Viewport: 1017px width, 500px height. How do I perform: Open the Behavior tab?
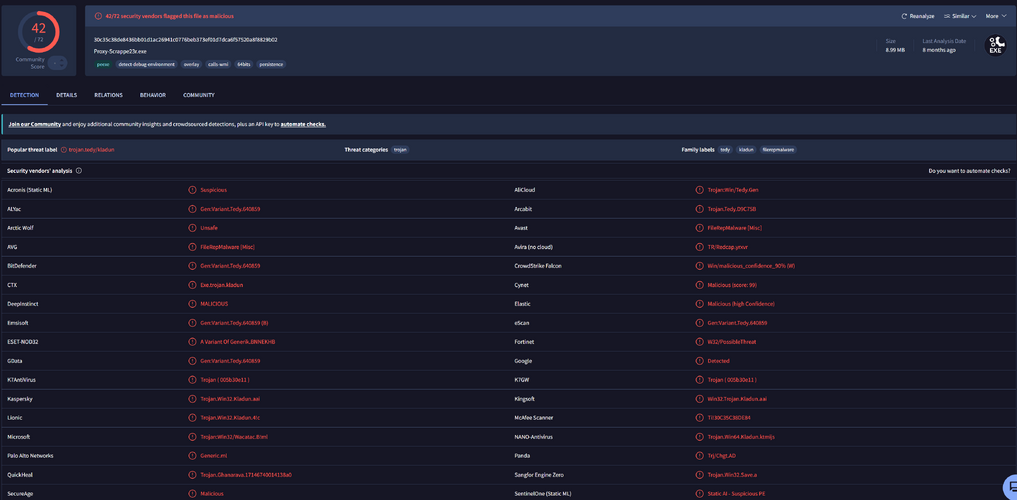click(x=152, y=95)
